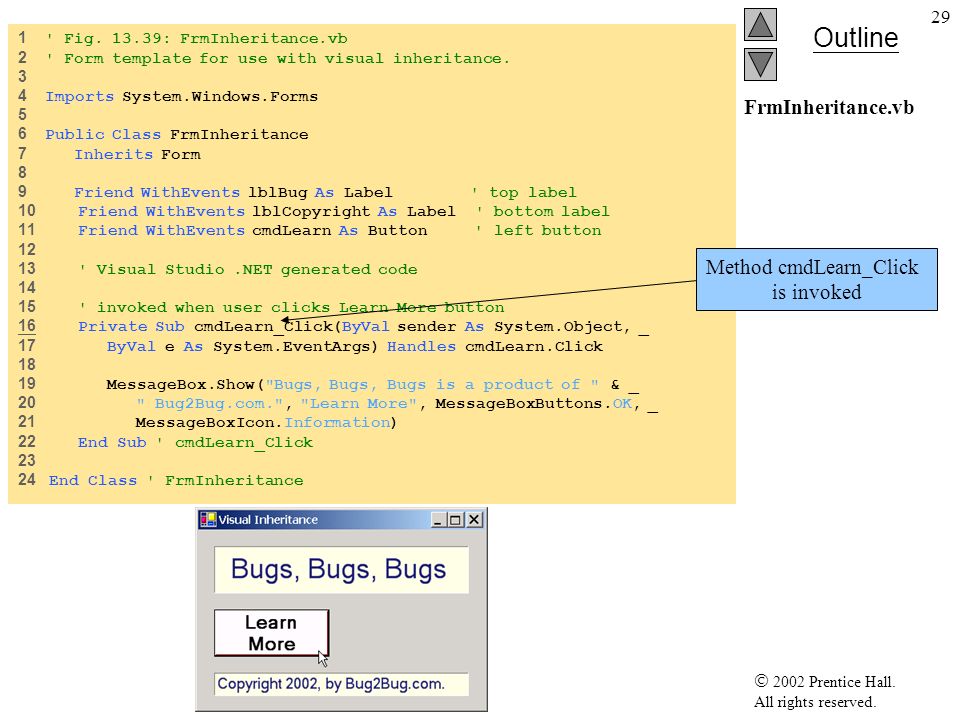Image resolution: width=960 pixels, height=720 pixels.
Task: Click the Visual Inheritance title bar text
Action: (x=268, y=520)
